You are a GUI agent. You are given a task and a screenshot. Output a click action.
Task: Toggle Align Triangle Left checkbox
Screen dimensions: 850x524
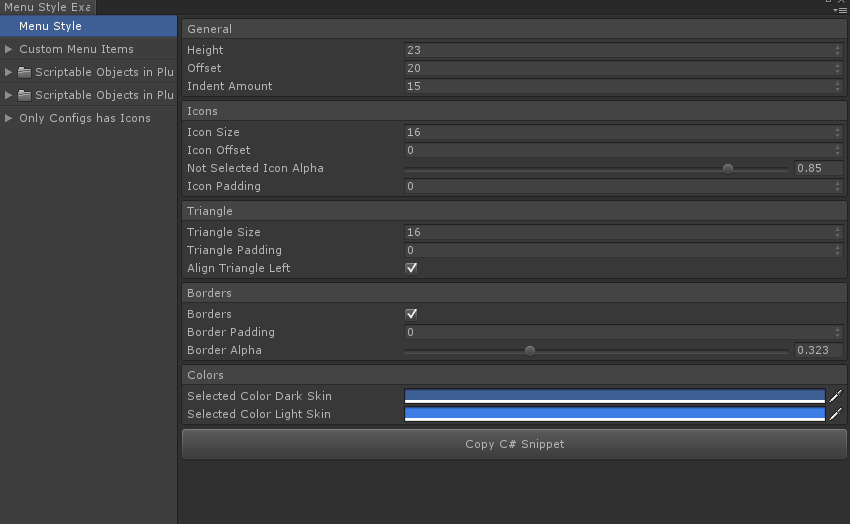(411, 268)
